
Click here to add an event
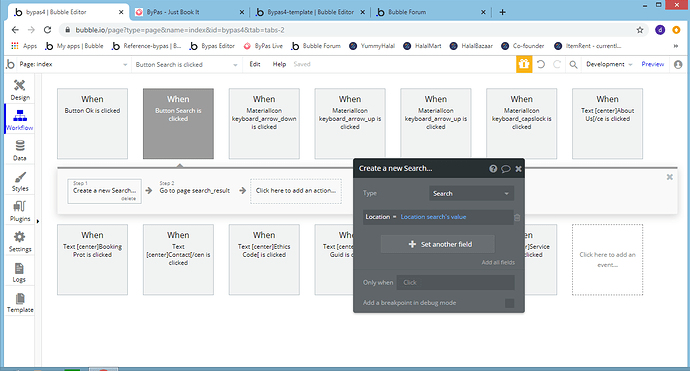[x=607, y=260]
